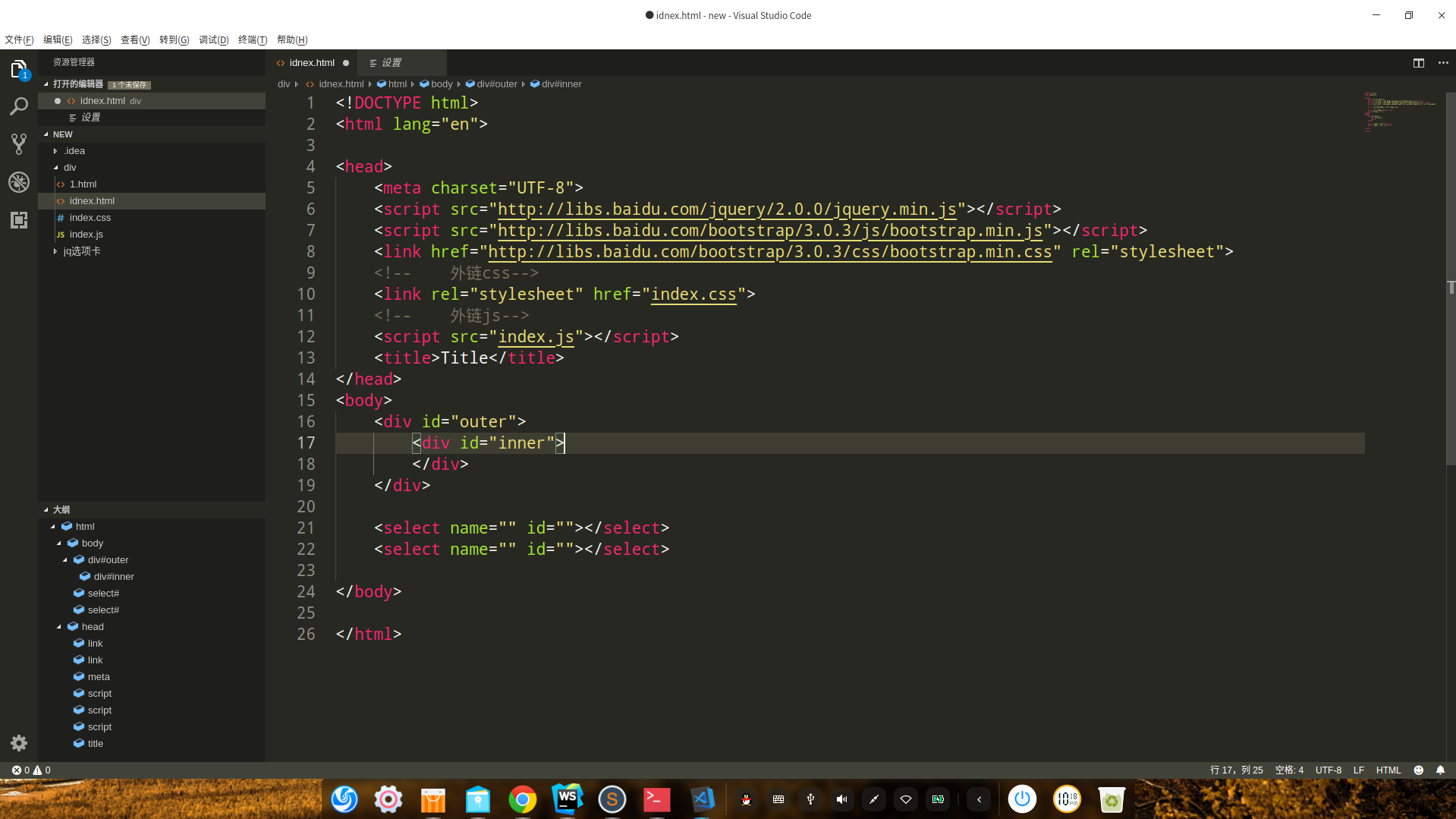Open the Source Control view
The image size is (1456, 819).
(18, 143)
